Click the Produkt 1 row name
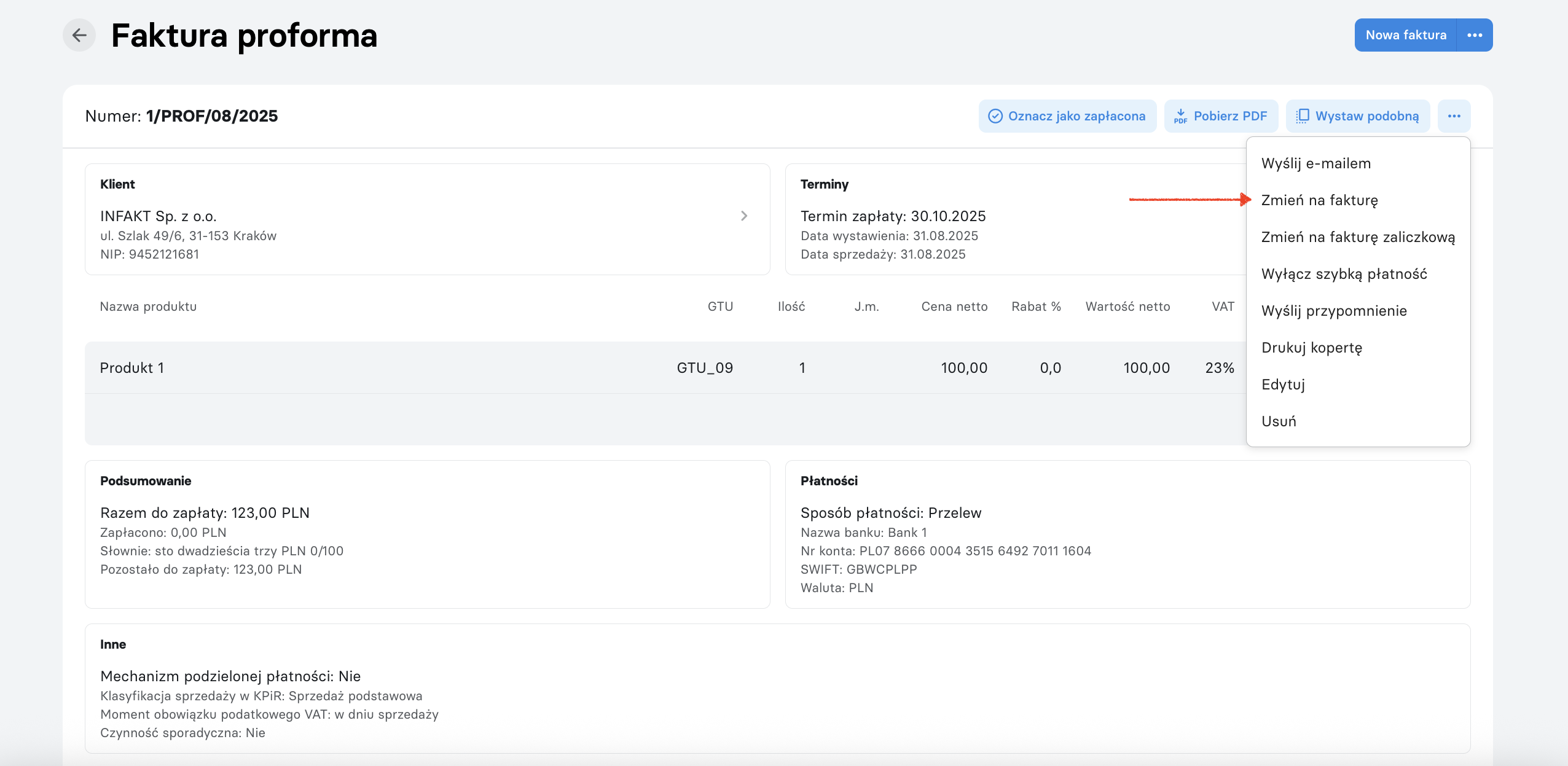Viewport: 1568px width, 766px height. (132, 368)
